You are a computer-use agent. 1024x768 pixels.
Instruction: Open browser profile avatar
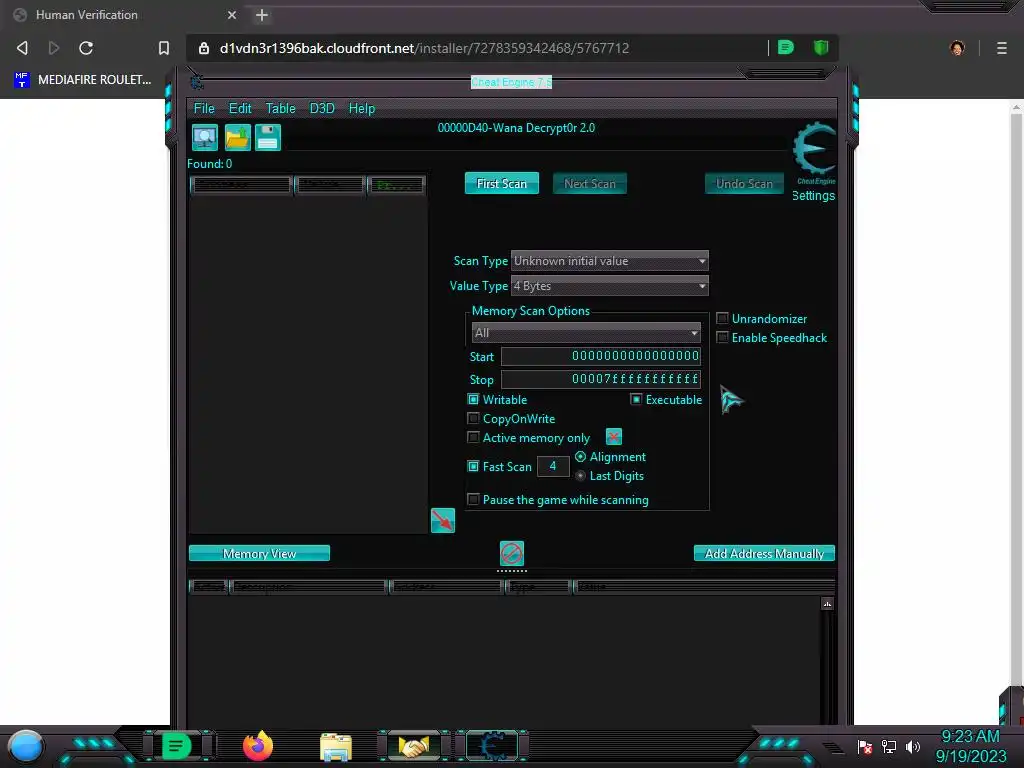click(957, 48)
